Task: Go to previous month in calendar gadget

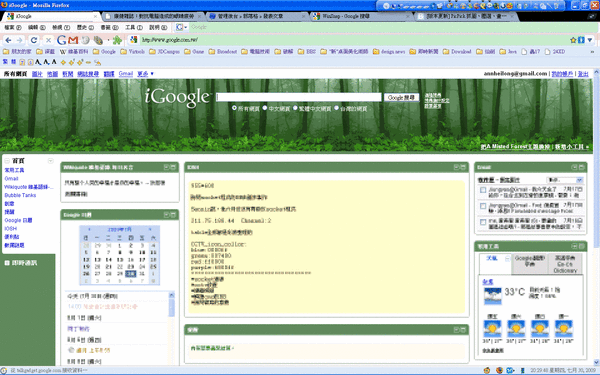Action: [90, 229]
